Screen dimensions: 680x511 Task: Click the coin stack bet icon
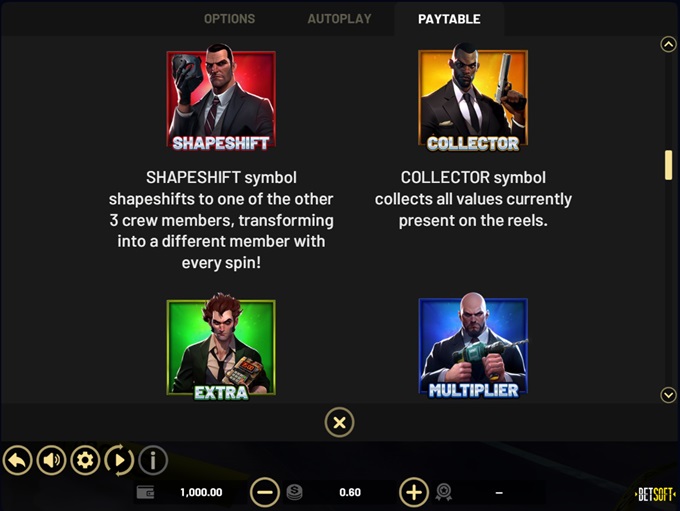(x=294, y=492)
